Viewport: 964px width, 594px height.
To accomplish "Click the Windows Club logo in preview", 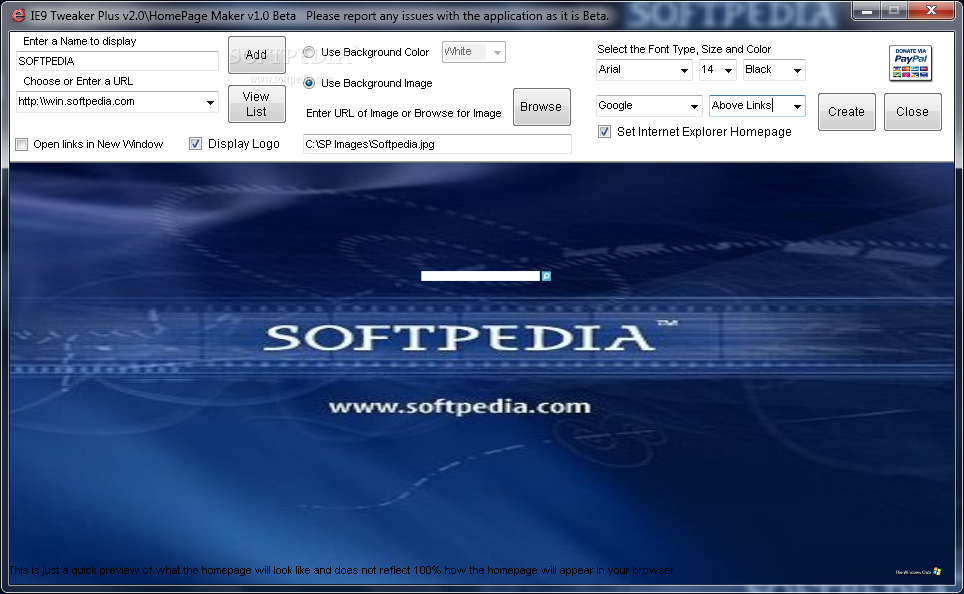I will click(919, 571).
